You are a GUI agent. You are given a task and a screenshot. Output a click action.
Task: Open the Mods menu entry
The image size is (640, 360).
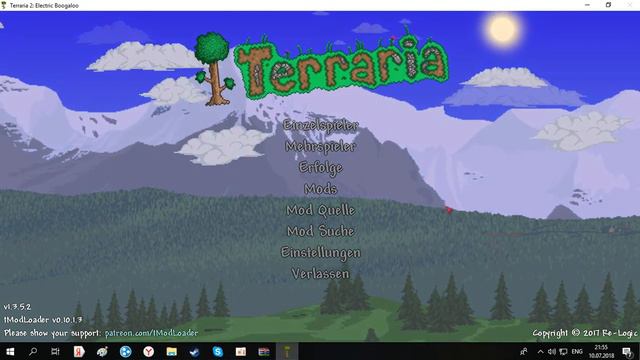[x=320, y=189]
